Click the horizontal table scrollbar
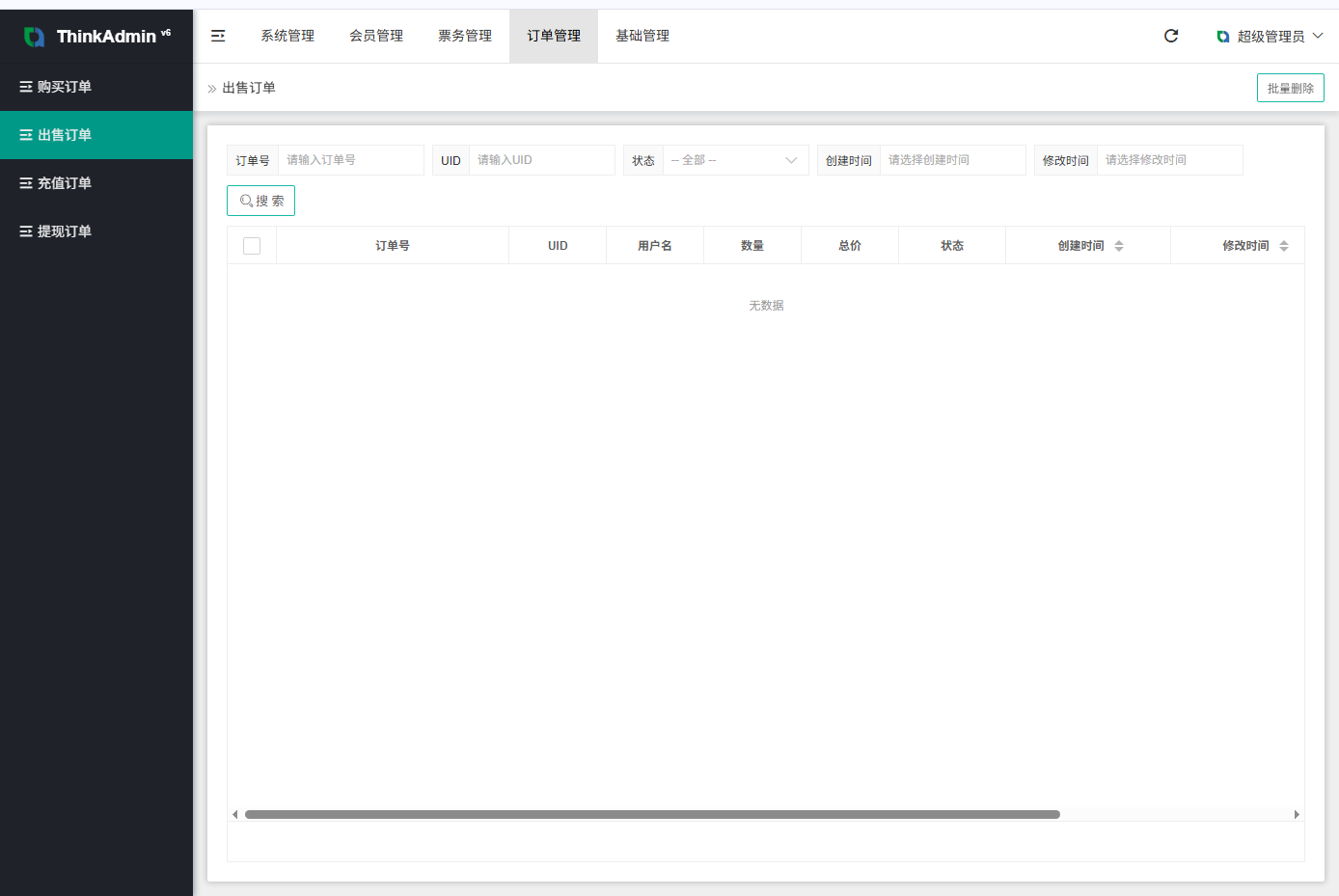This screenshot has width=1339, height=896. [x=652, y=814]
